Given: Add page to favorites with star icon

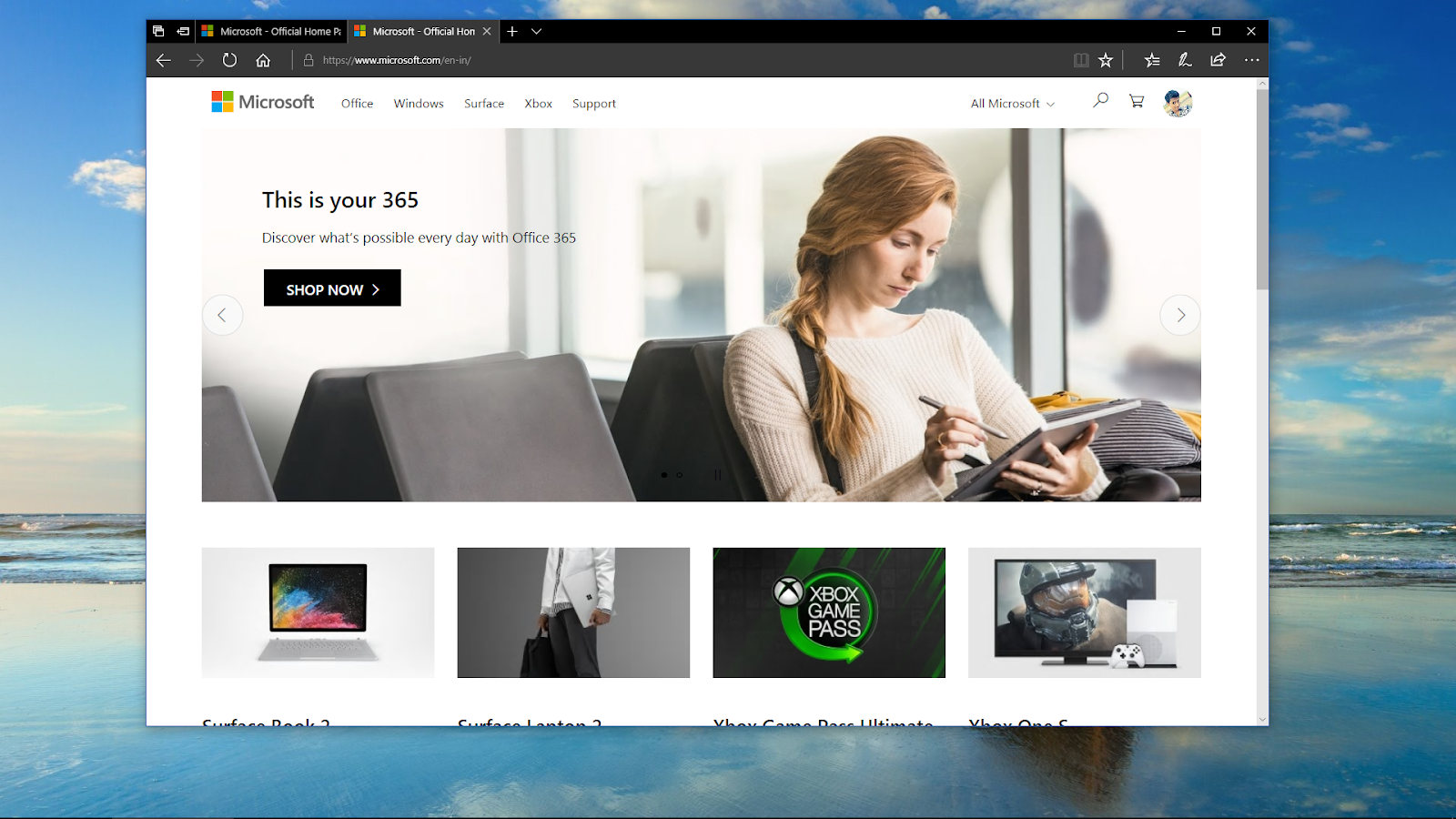Looking at the screenshot, I should (1106, 60).
